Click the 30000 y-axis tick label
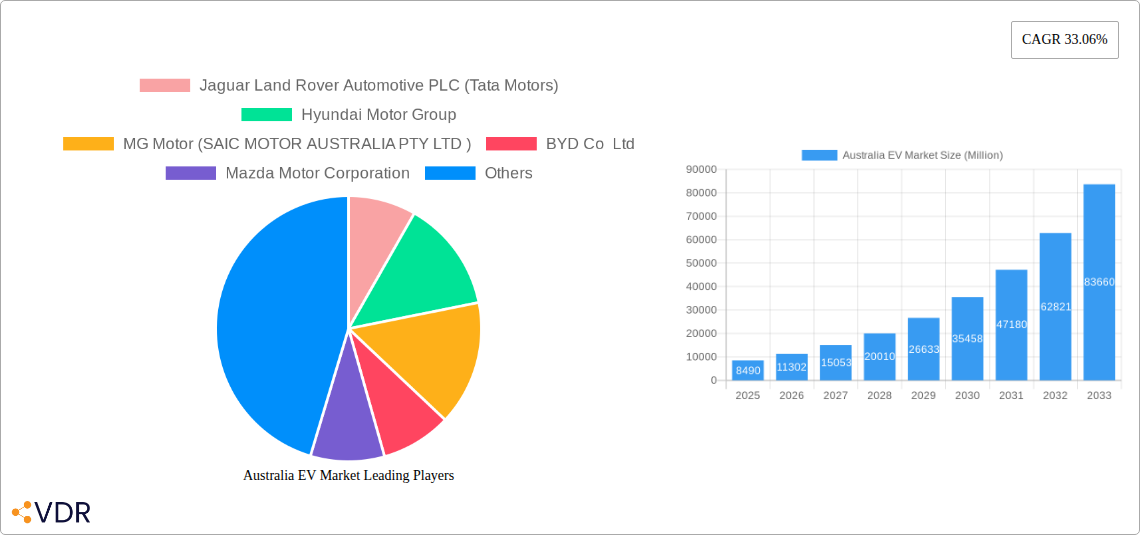This screenshot has height=535, width=1140. coord(701,310)
